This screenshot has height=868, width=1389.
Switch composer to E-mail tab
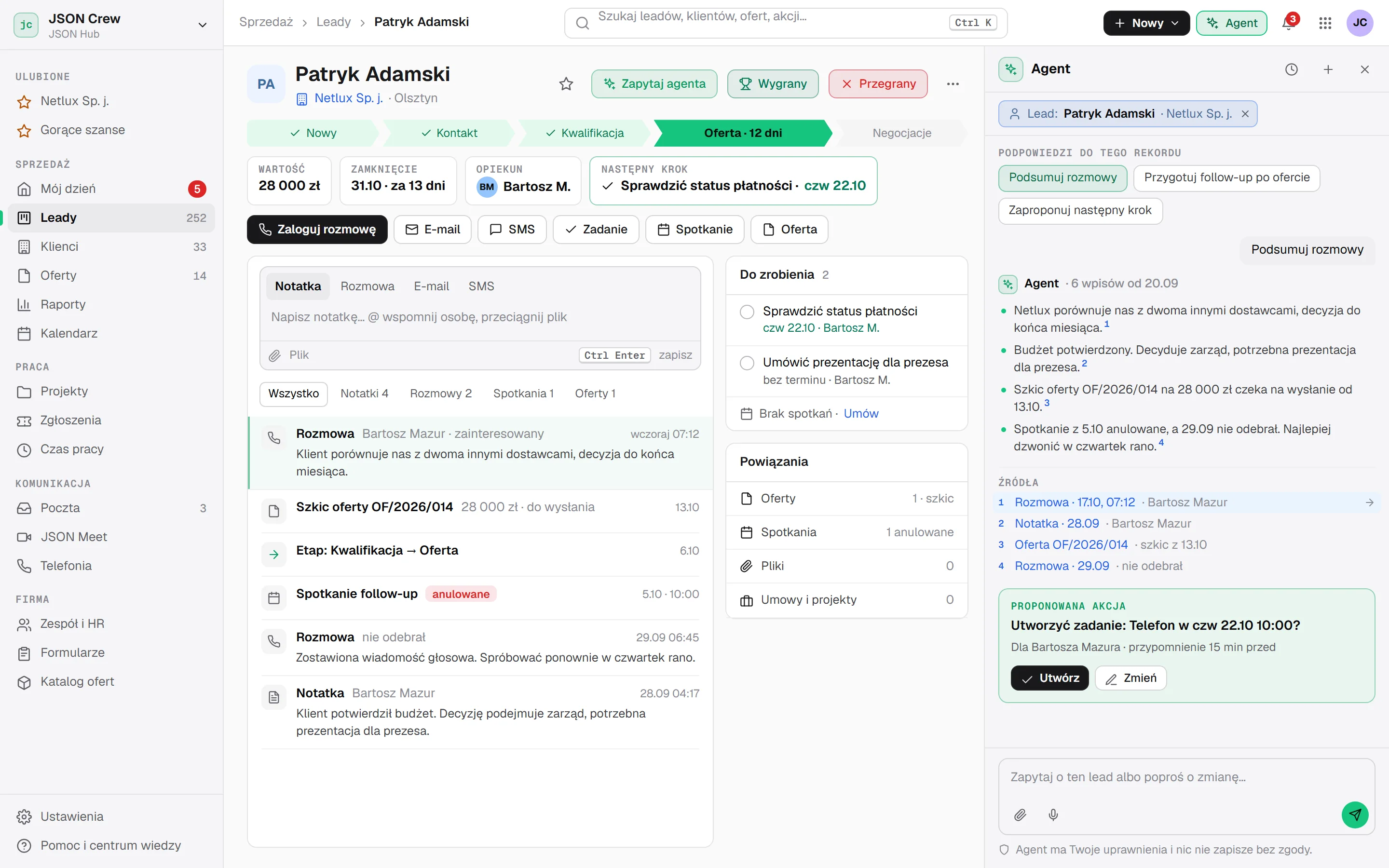[x=431, y=286]
